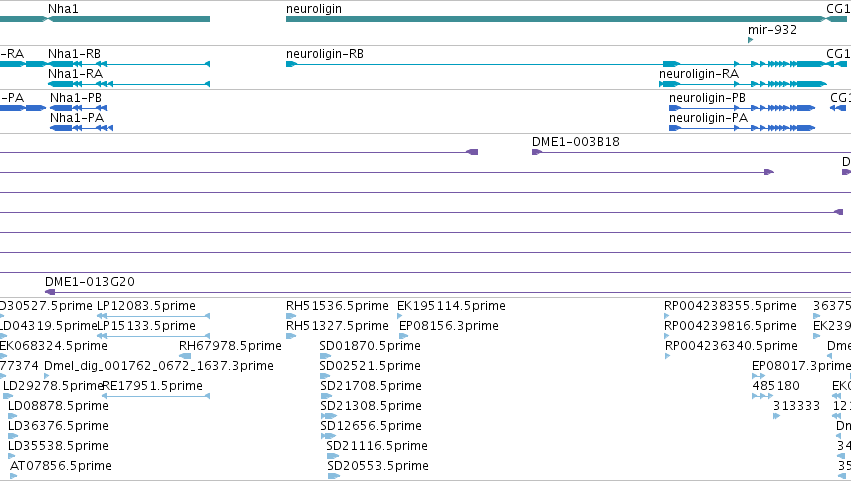Click the SD02521.5prime EST label
The width and height of the screenshot is (851, 481).
[370, 366]
